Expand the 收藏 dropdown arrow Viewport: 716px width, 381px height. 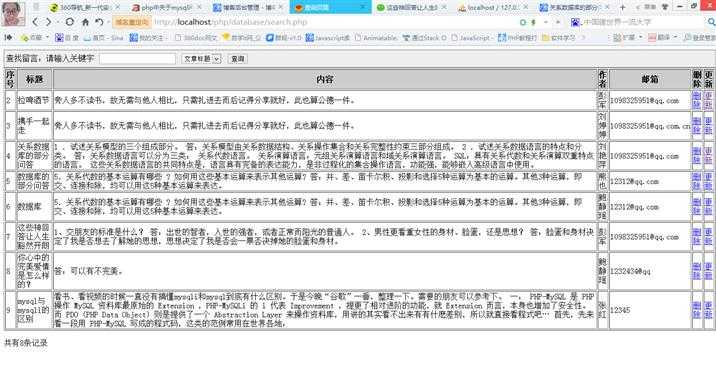(x=47, y=38)
